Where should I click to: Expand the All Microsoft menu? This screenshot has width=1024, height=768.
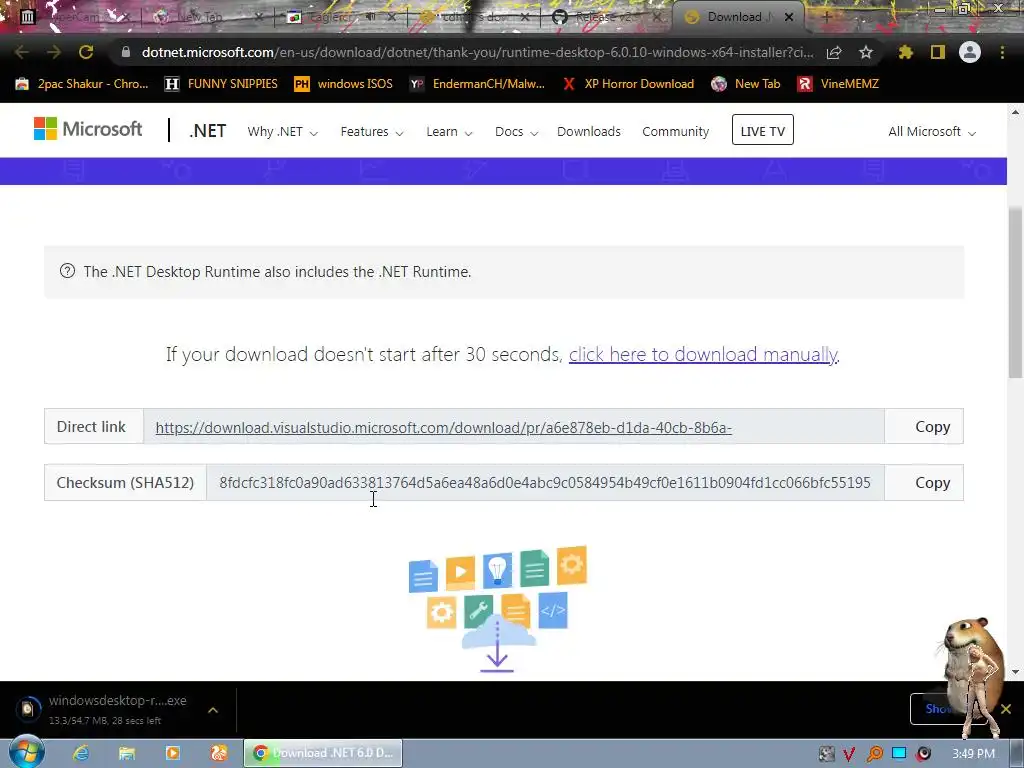932,132
